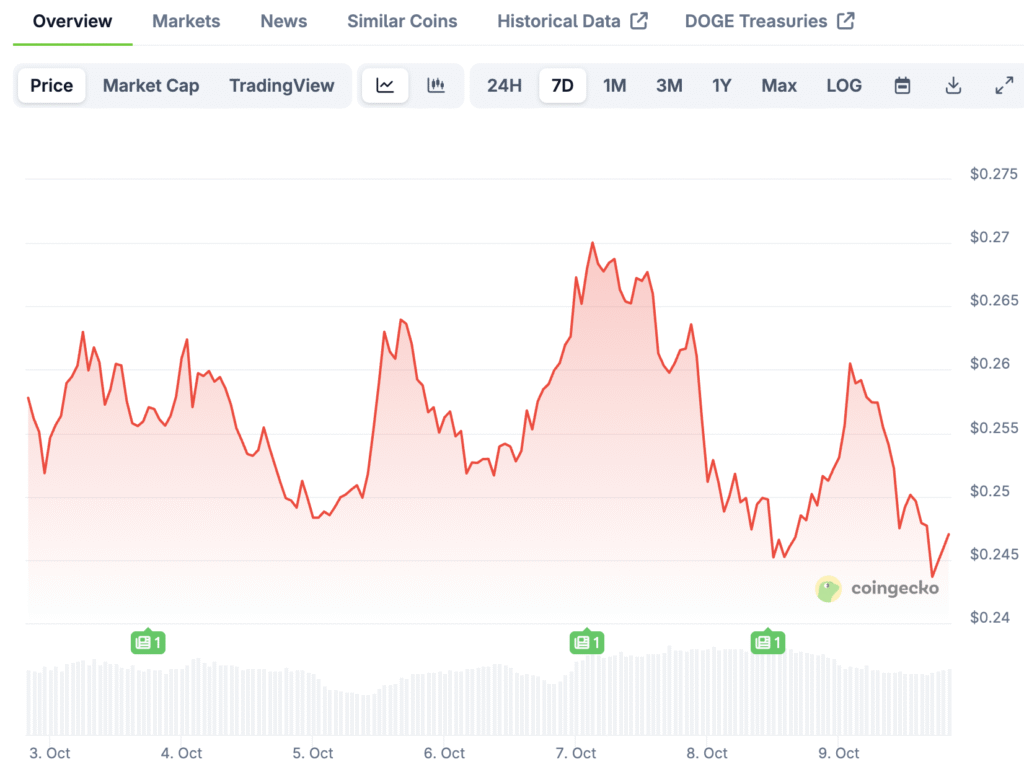1024x767 pixels.
Task: Click news marker near 7 Oct
Action: tap(586, 642)
